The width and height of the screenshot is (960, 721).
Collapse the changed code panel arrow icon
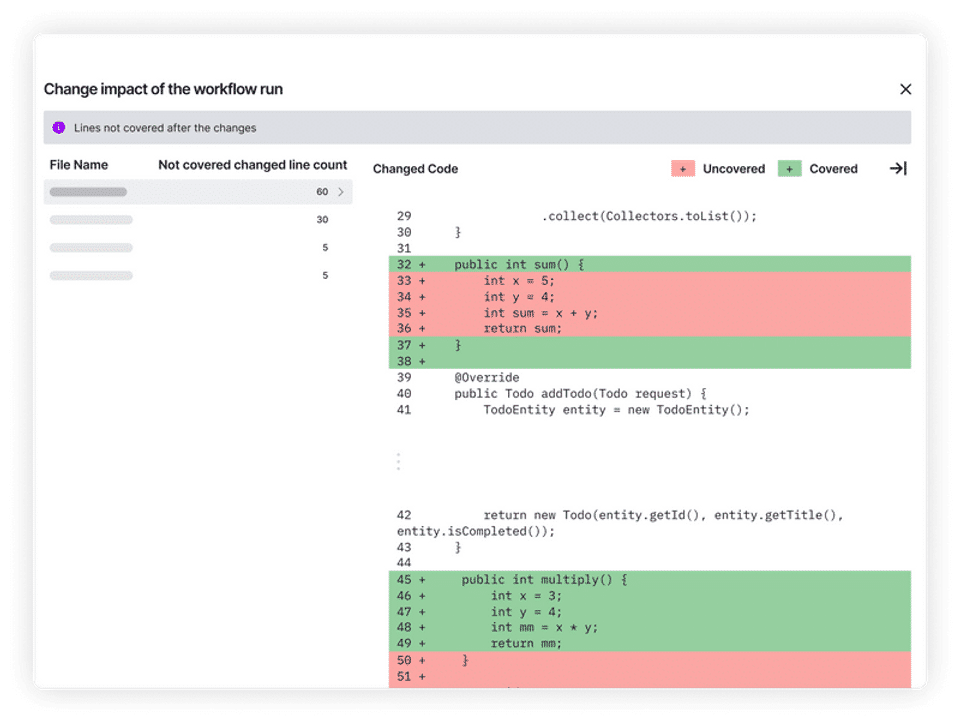point(898,168)
